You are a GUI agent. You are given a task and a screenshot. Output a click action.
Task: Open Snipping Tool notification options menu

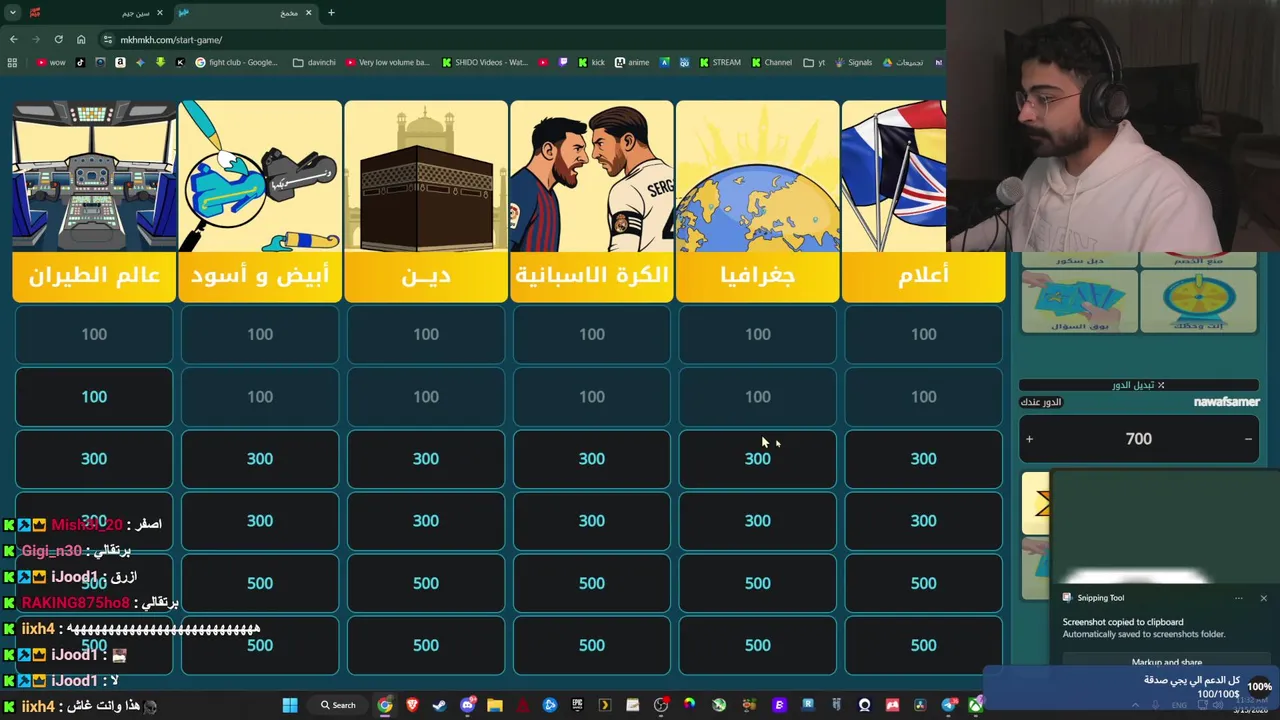tap(1238, 598)
